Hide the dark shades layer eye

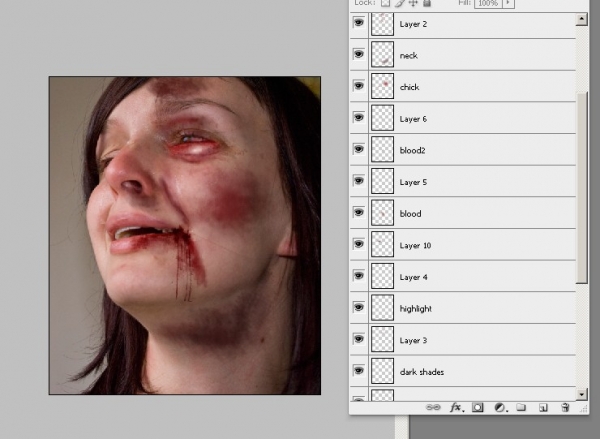[359, 370]
